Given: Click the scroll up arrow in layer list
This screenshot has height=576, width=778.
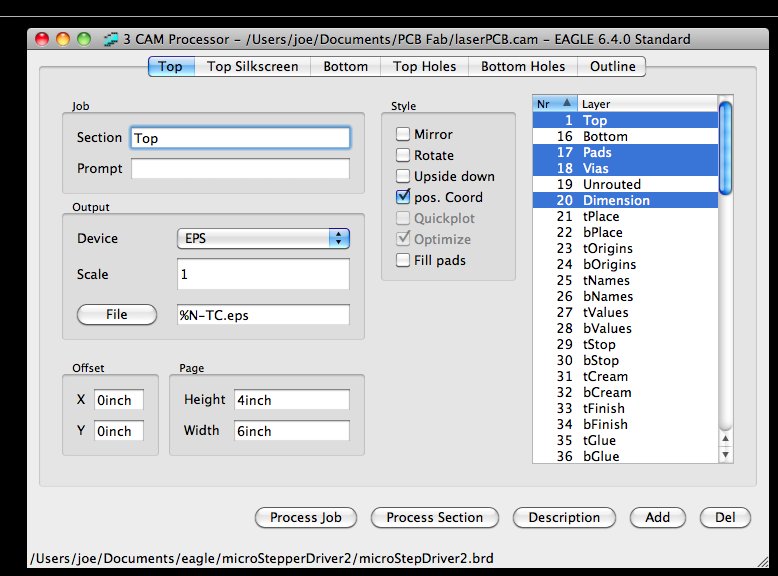Looking at the screenshot, I should tap(725, 439).
